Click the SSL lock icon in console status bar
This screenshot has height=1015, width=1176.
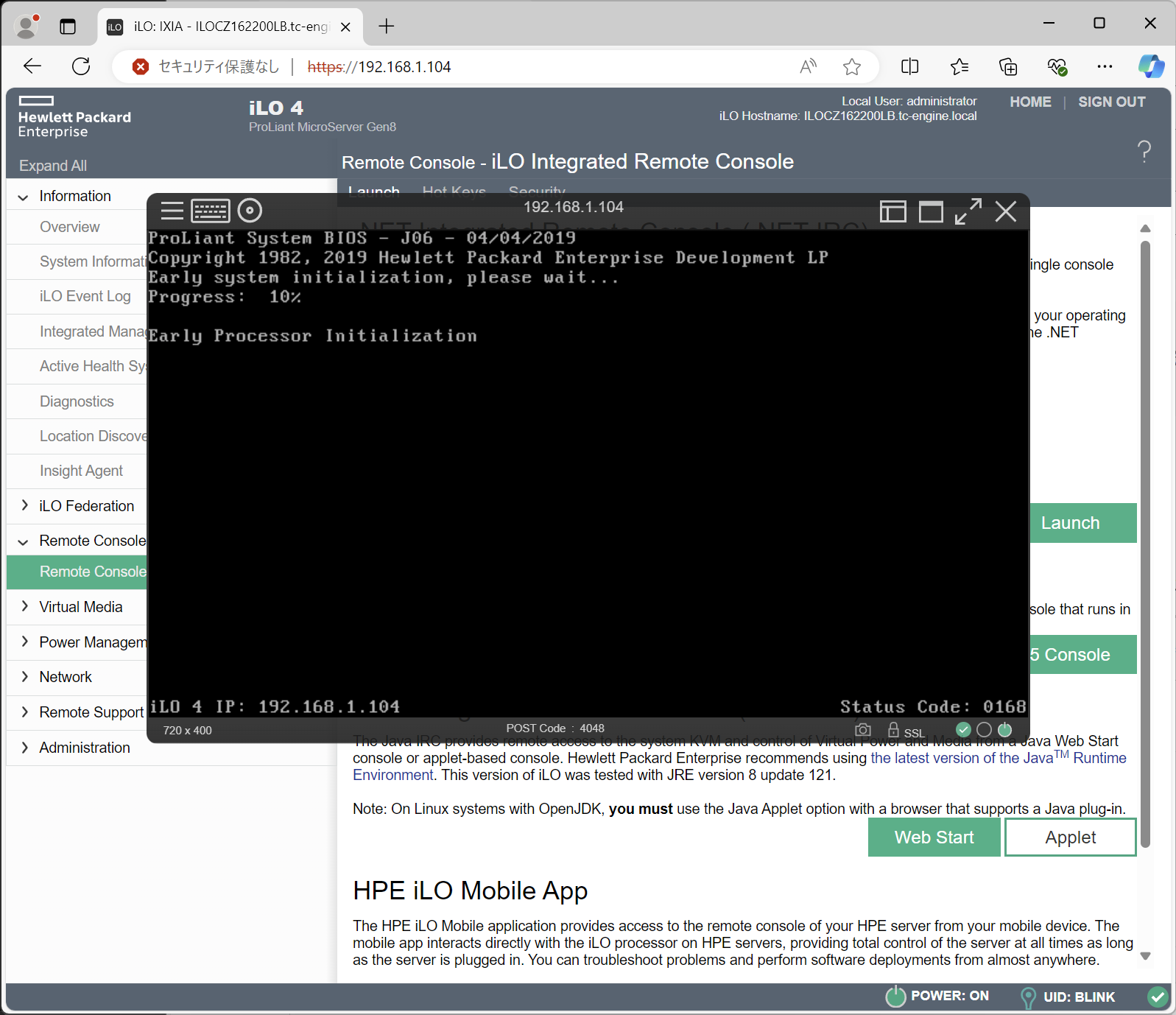click(893, 730)
